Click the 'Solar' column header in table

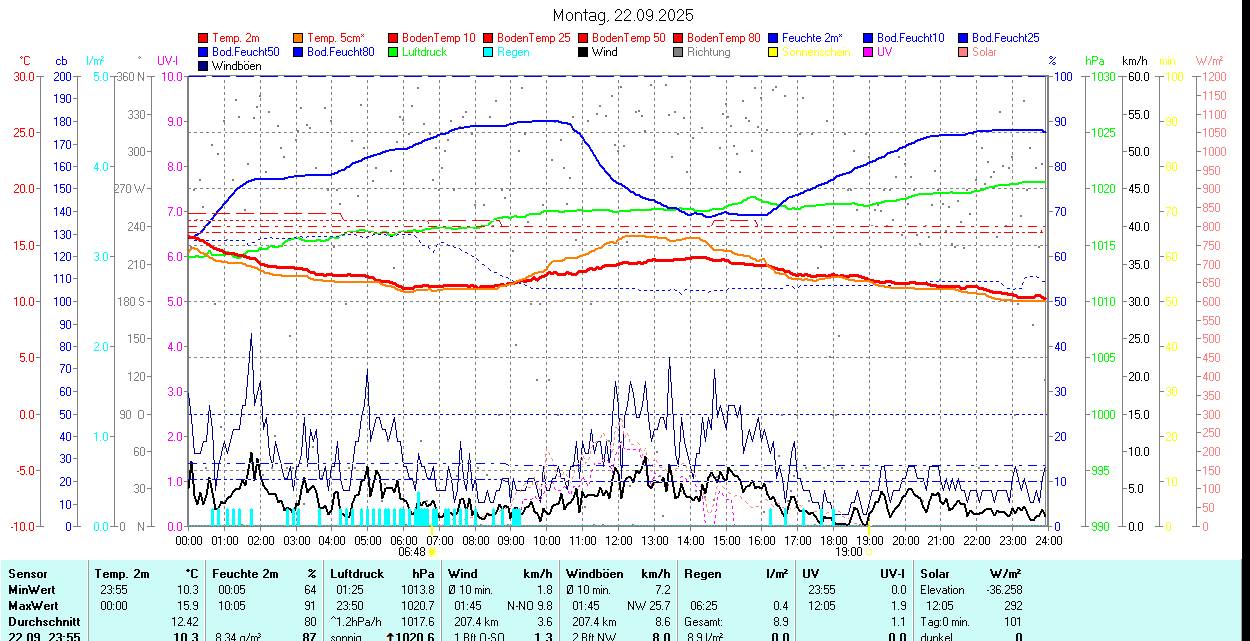click(x=935, y=574)
